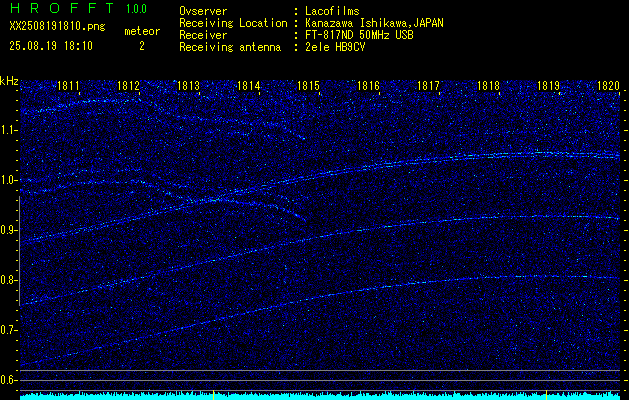
Task: Click the meteor label
Action: click(x=142, y=31)
